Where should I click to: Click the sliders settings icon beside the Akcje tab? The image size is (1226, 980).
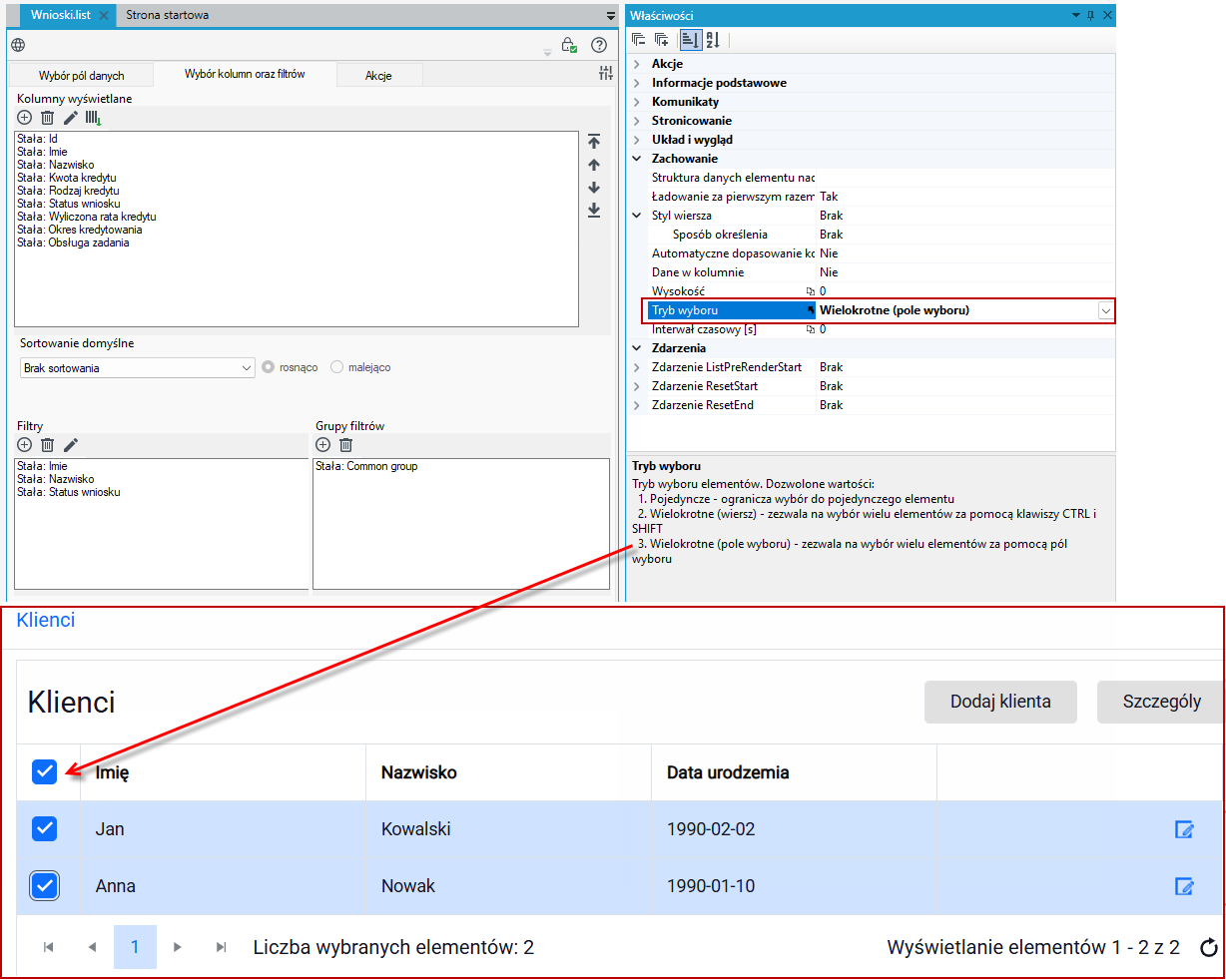(606, 73)
